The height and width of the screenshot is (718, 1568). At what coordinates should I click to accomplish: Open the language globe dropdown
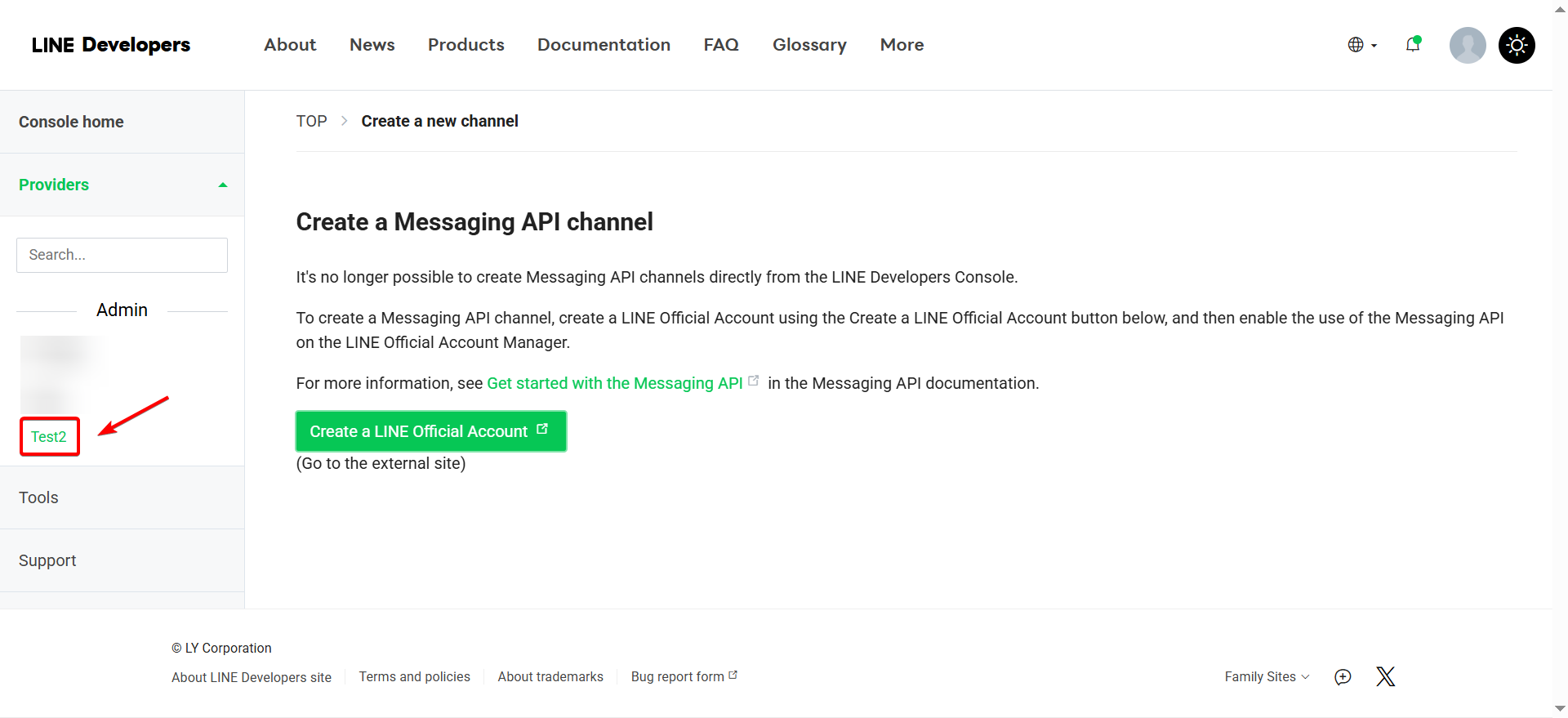point(1362,45)
